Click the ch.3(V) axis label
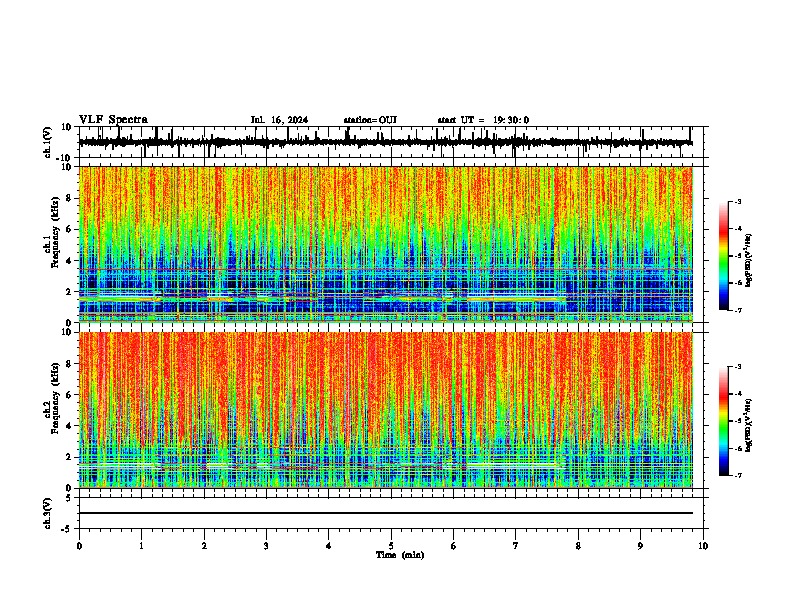This screenshot has height=612, width=792. pos(48,513)
